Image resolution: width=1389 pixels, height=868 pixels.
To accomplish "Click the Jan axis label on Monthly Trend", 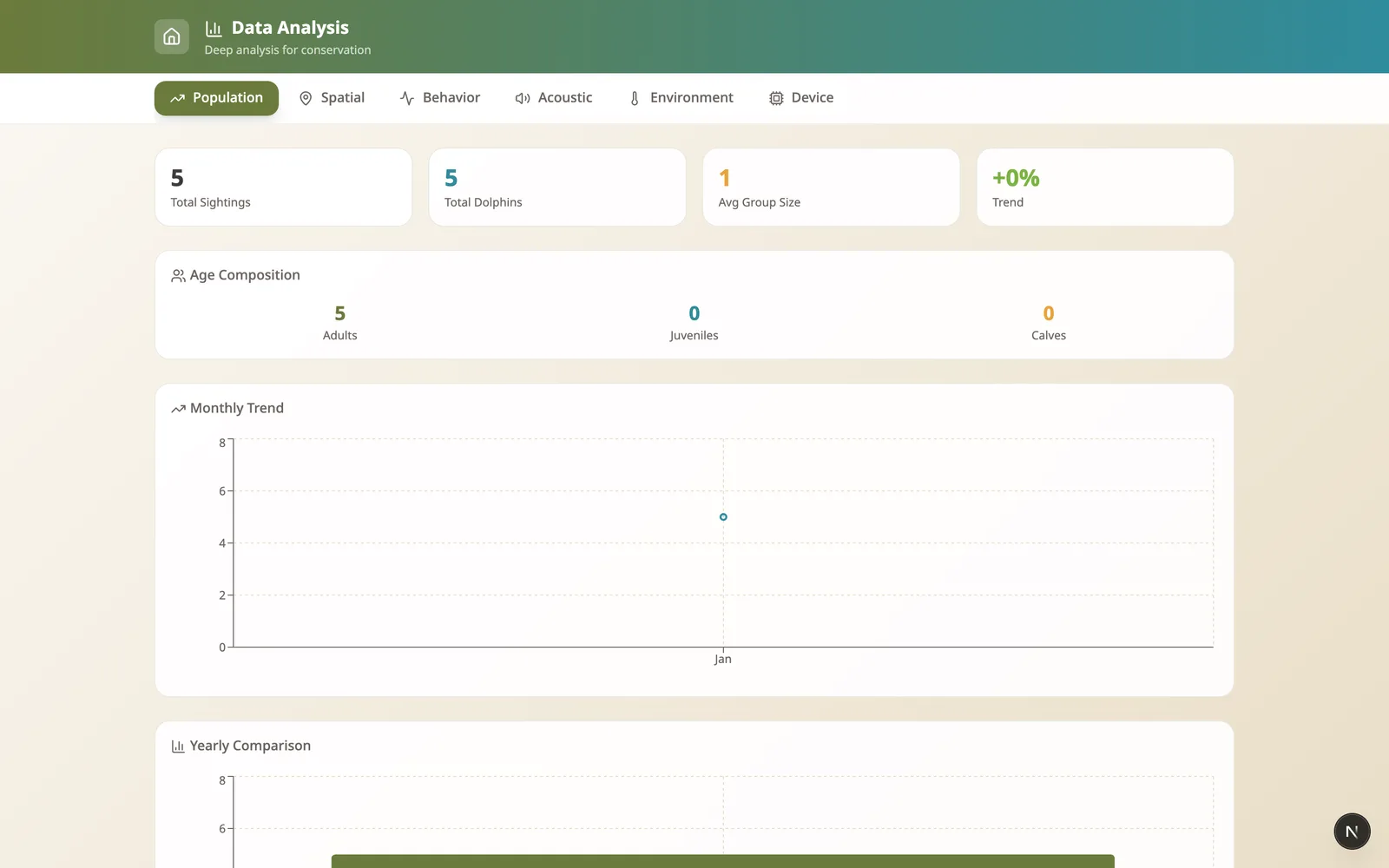I will [723, 660].
